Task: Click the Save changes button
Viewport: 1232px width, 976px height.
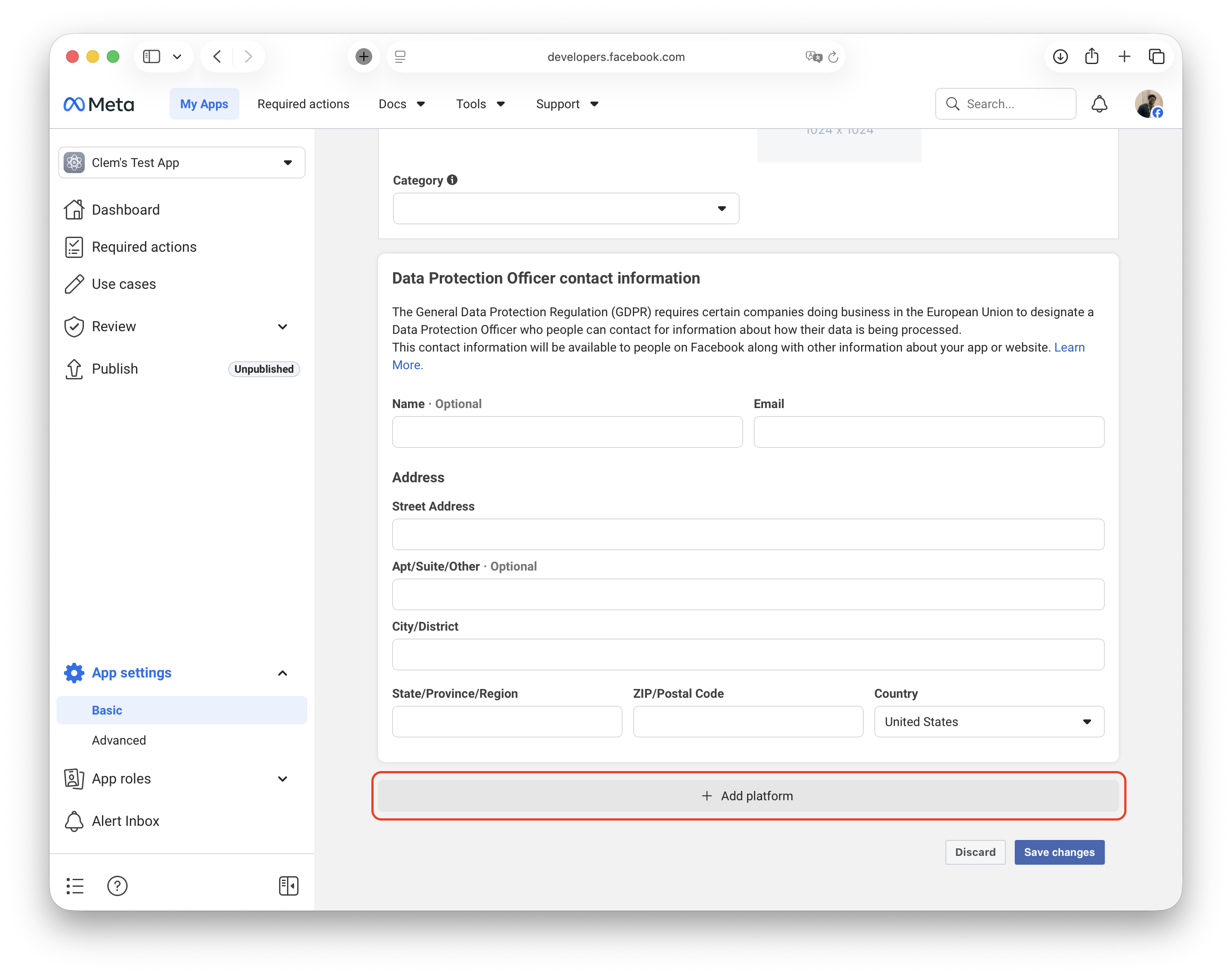Action: [x=1059, y=852]
